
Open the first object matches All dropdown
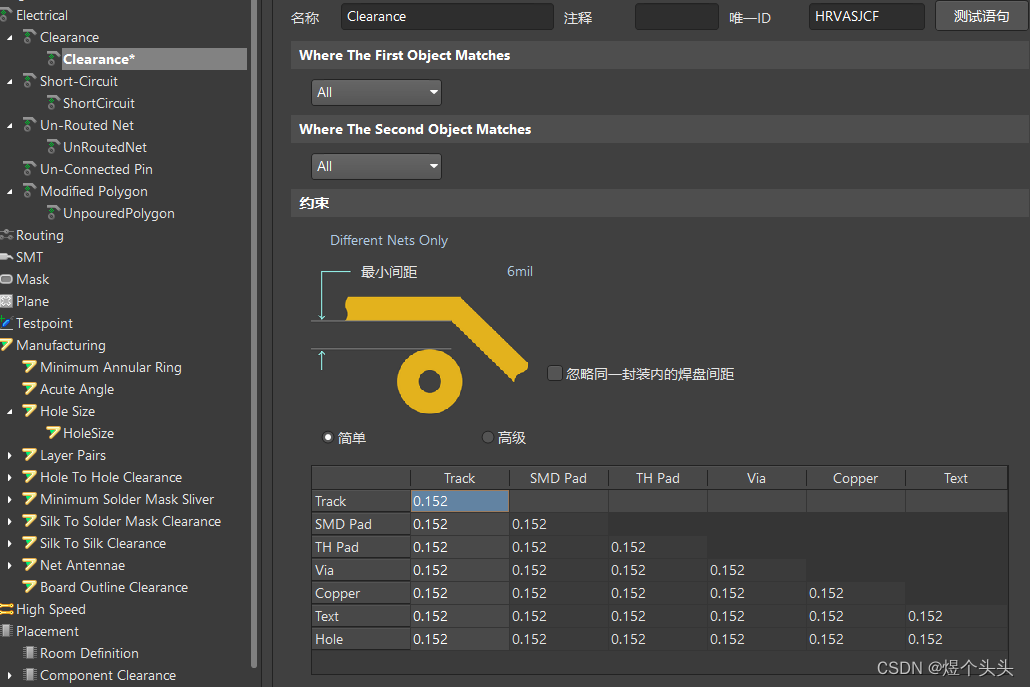point(376,92)
